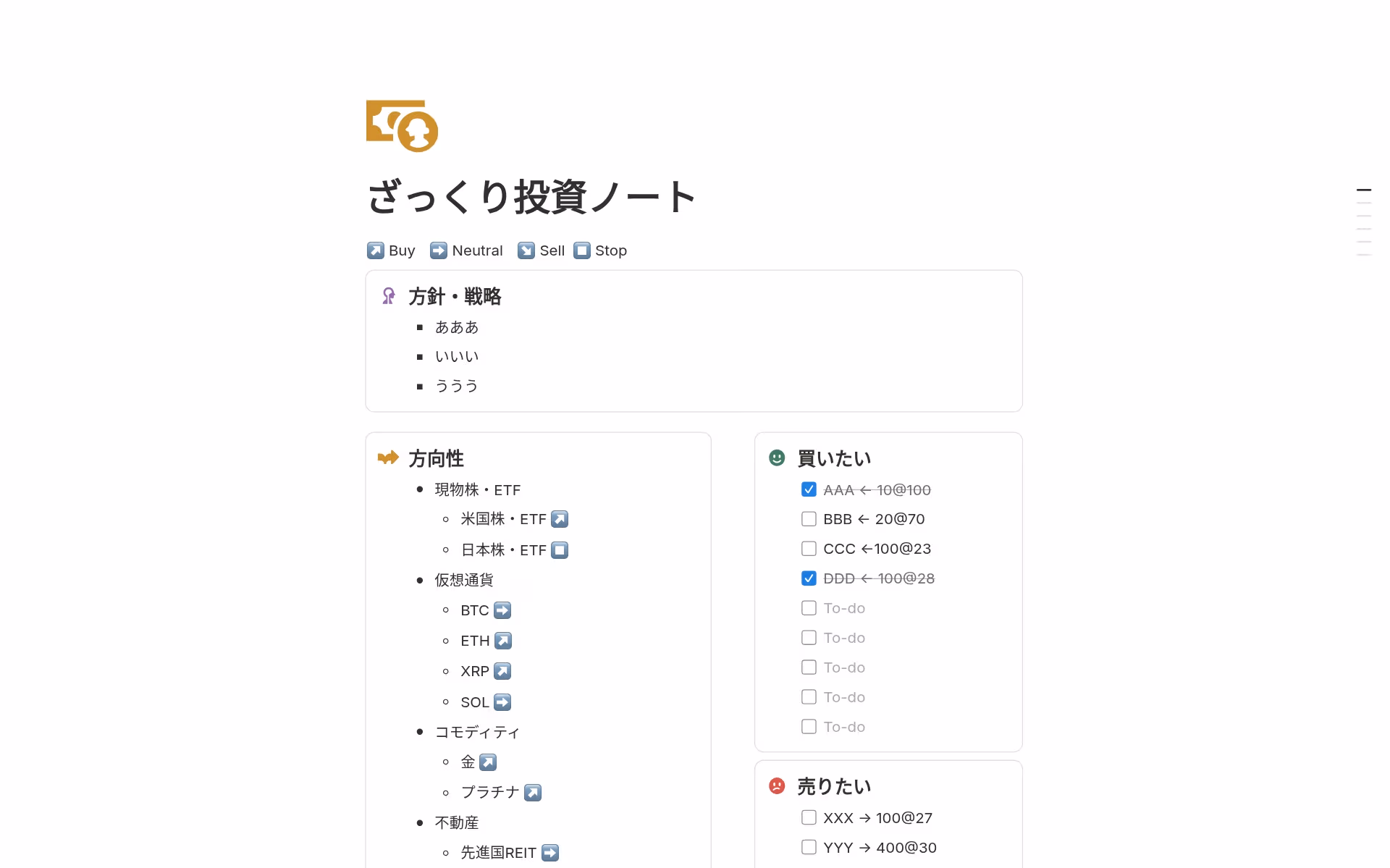
Task: Click the money page icon above the title
Action: pos(402,126)
